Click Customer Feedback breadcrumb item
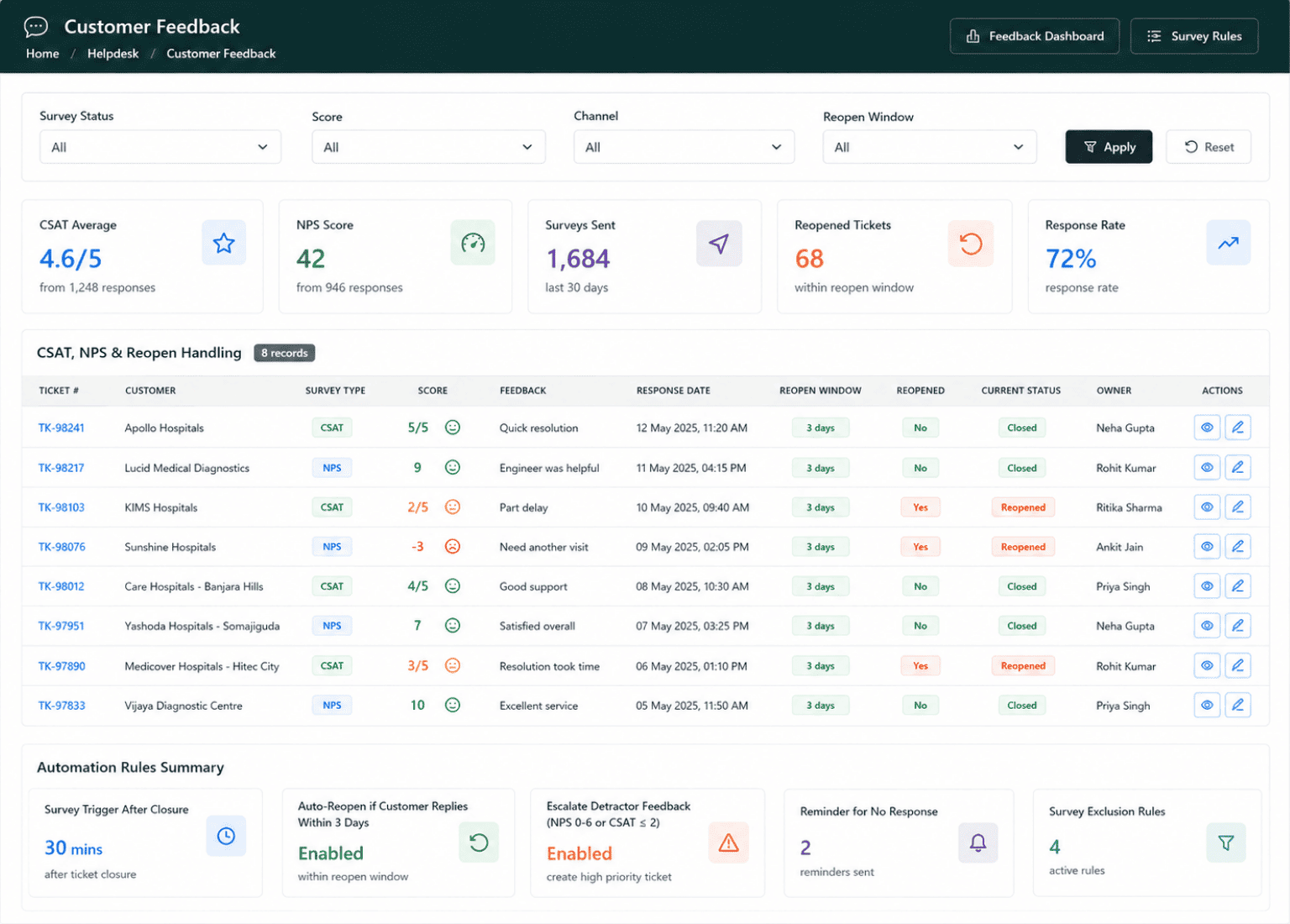The width and height of the screenshot is (1290, 924). coord(221,54)
